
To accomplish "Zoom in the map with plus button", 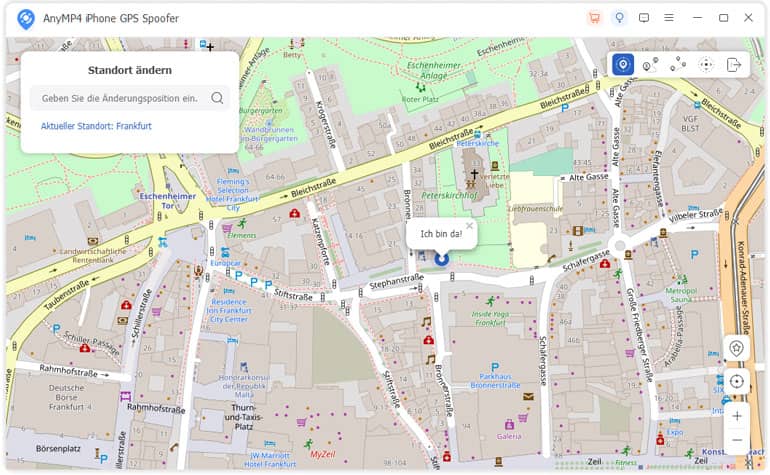I will click(737, 417).
